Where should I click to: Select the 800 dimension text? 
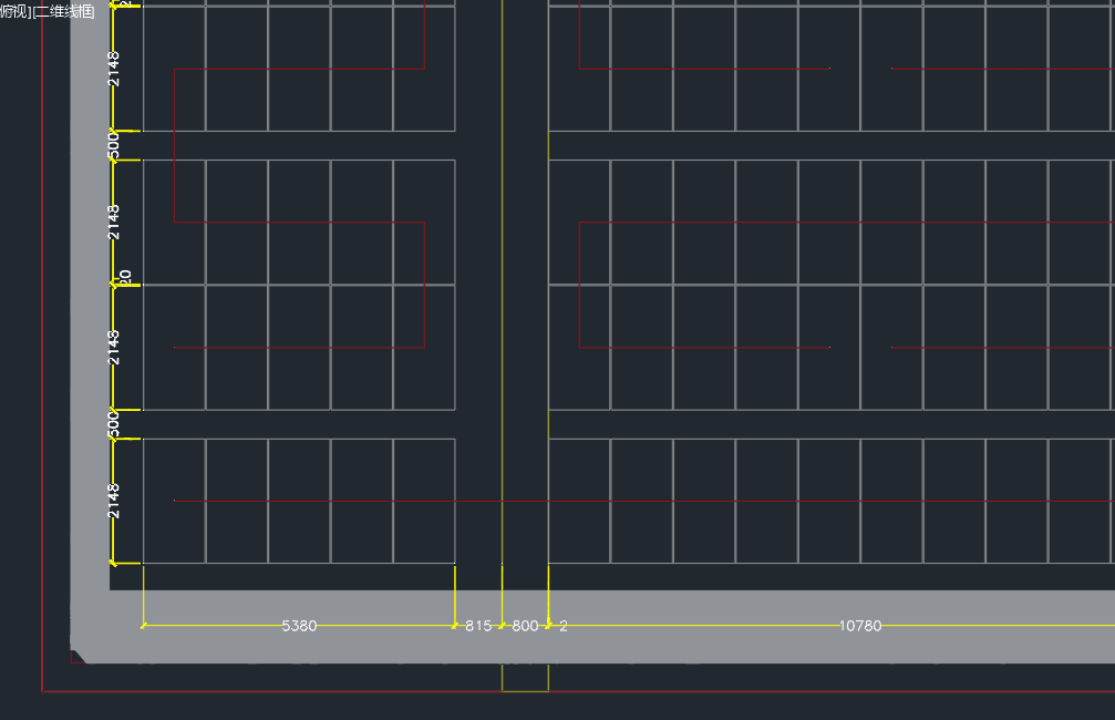tap(525, 626)
